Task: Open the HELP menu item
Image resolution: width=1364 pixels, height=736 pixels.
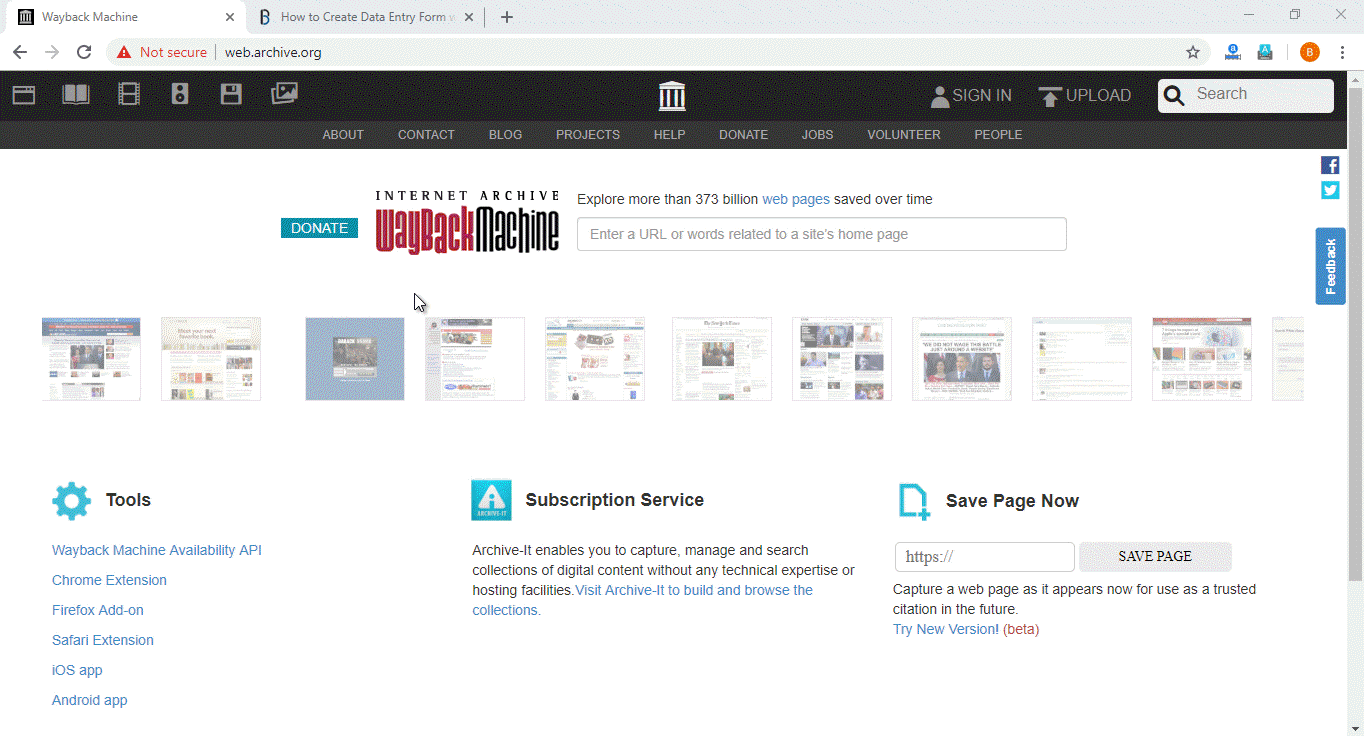Action: coord(669,135)
